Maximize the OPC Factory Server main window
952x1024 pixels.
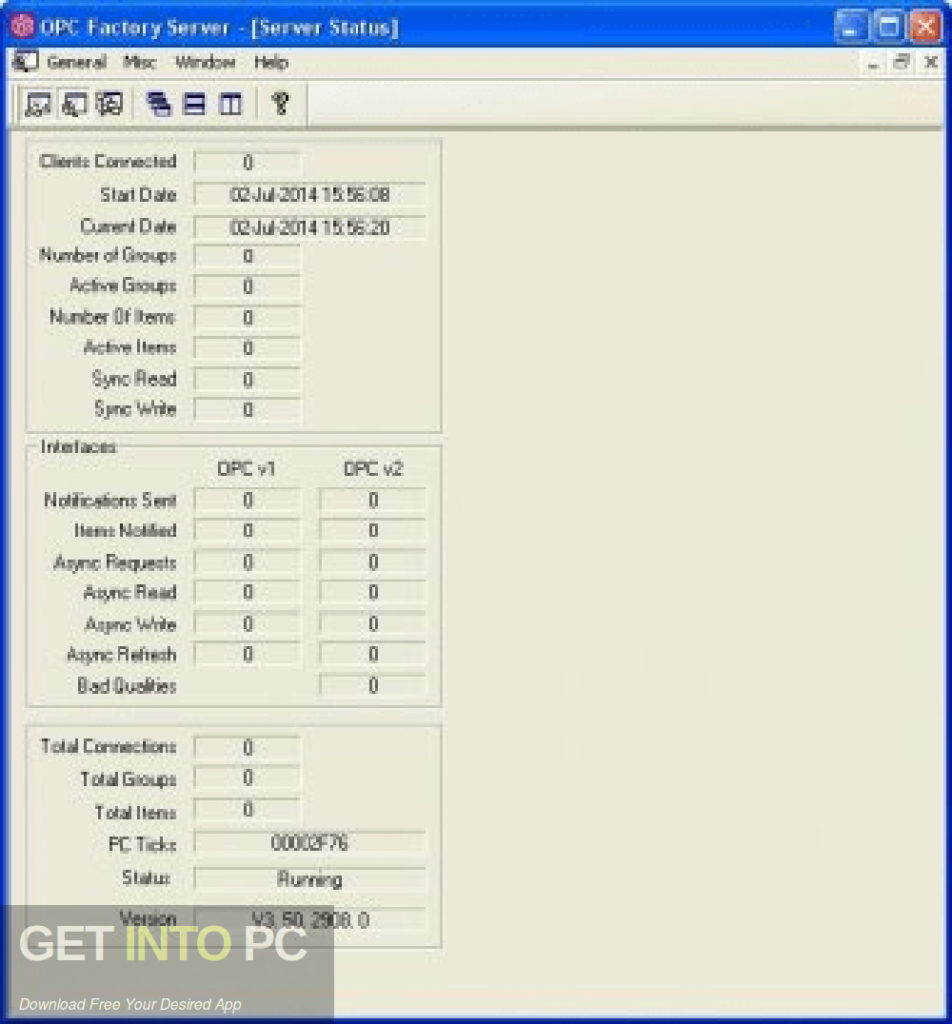888,27
